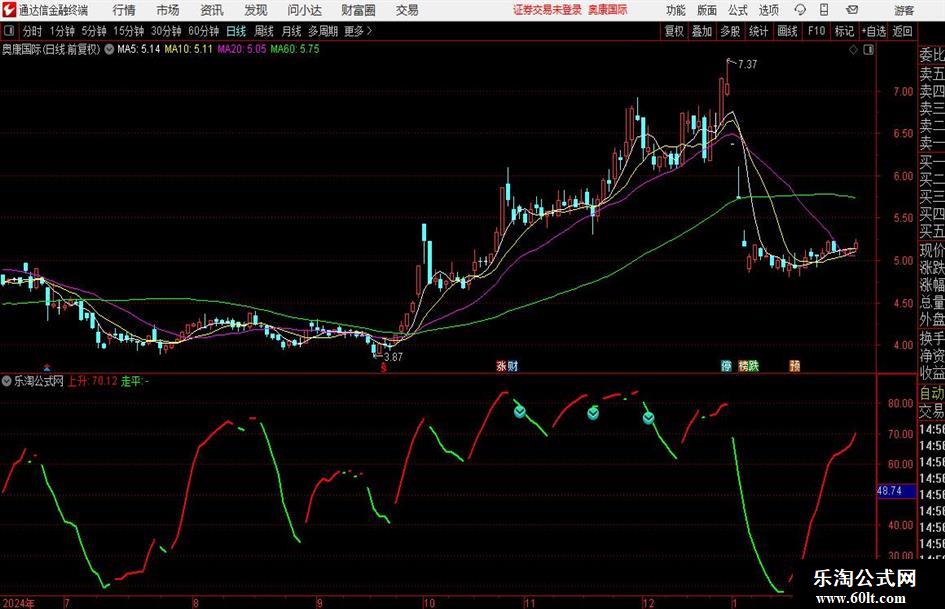Image resolution: width=945 pixels, height=609 pixels.
Task: Click the 通达信 red app logo
Action: (x=8, y=10)
